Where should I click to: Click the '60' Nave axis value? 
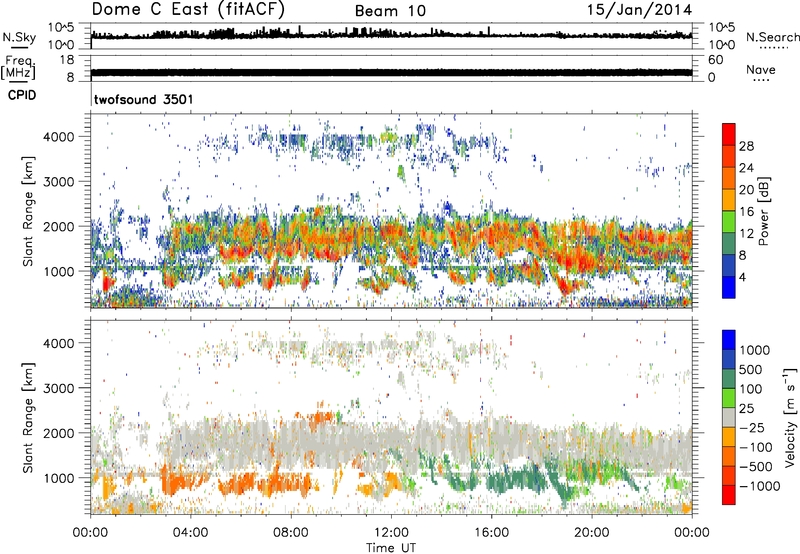(x=715, y=60)
